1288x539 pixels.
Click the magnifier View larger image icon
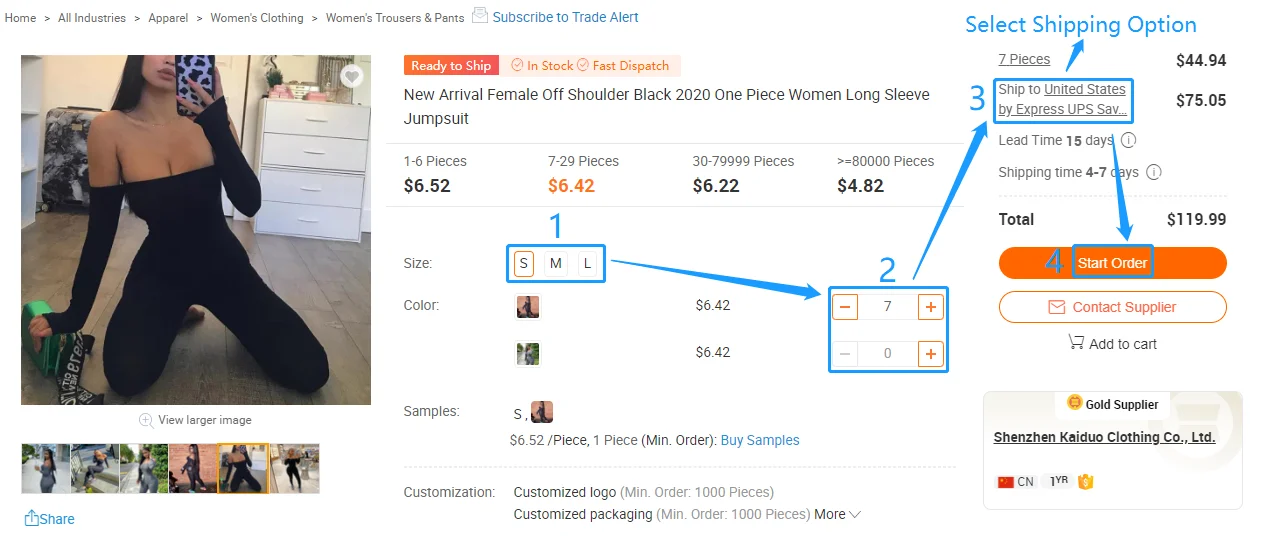coord(146,420)
